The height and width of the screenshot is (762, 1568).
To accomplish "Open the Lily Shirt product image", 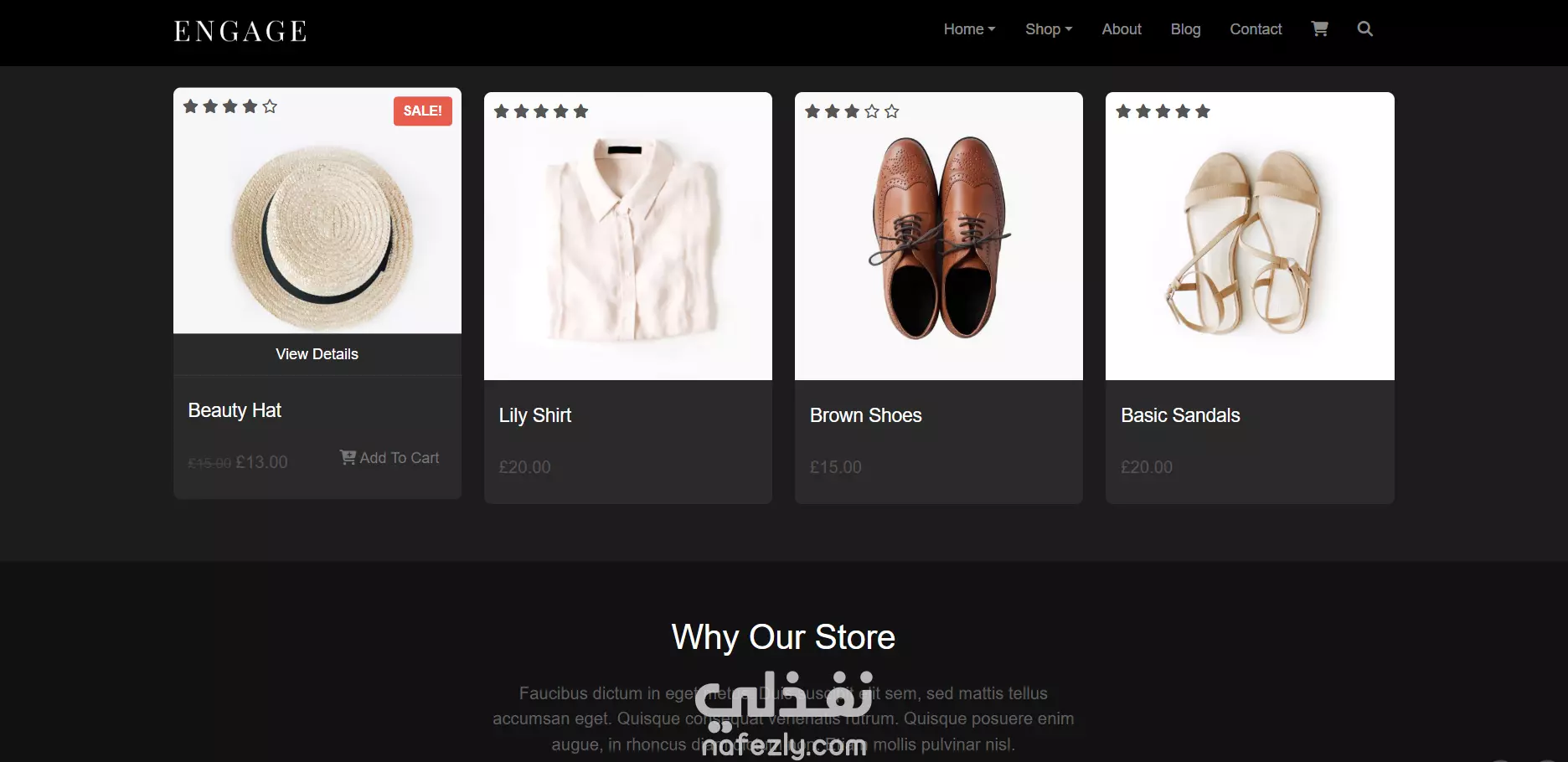I will tap(628, 236).
